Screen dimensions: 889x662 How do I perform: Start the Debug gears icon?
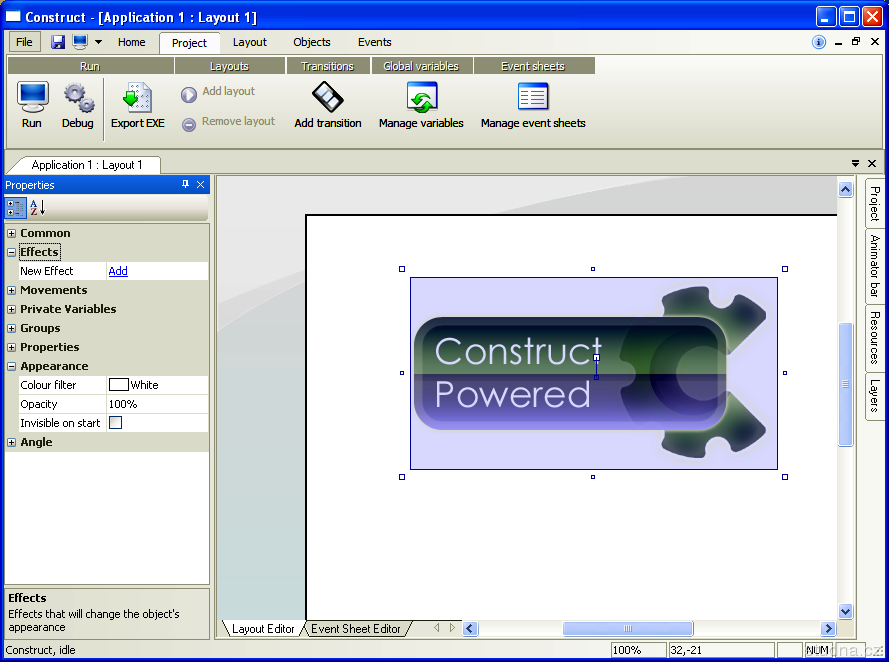tap(78, 97)
